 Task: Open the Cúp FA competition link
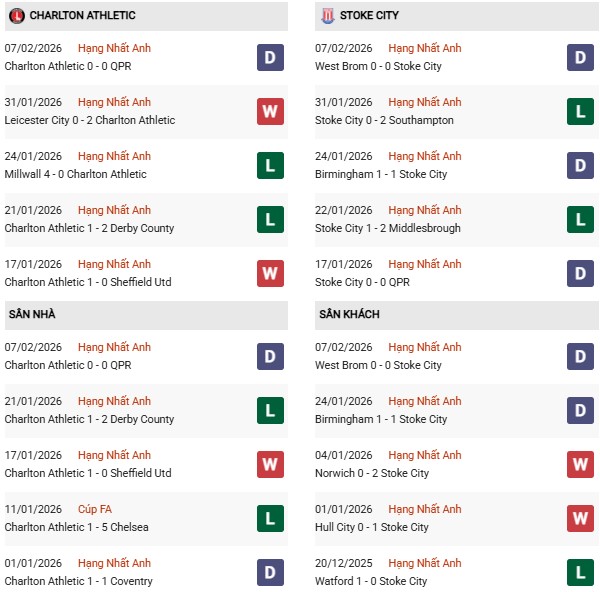pos(96,509)
